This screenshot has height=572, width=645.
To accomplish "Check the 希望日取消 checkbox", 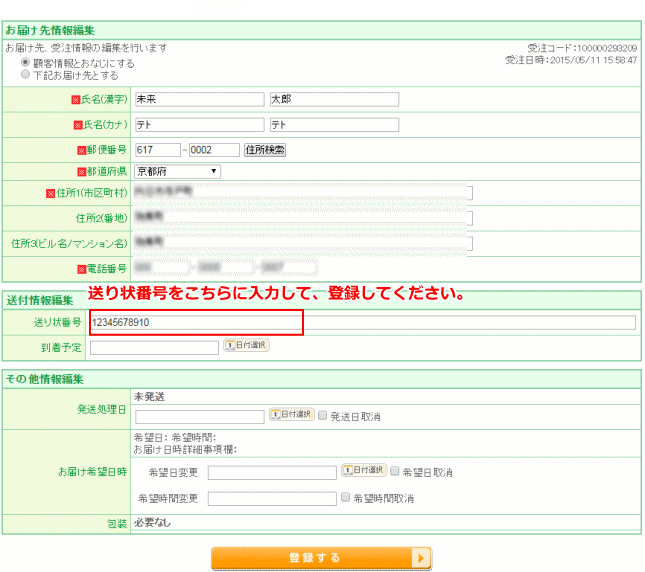I will [394, 471].
